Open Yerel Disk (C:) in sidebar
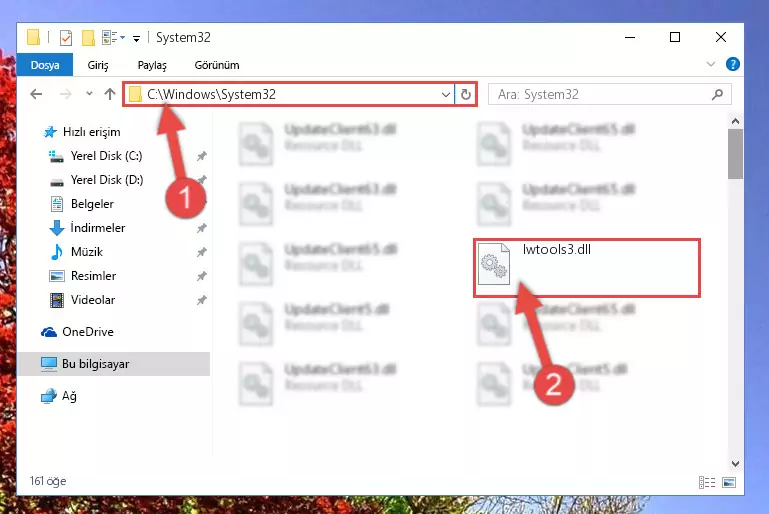This screenshot has width=769, height=514. coord(106,156)
